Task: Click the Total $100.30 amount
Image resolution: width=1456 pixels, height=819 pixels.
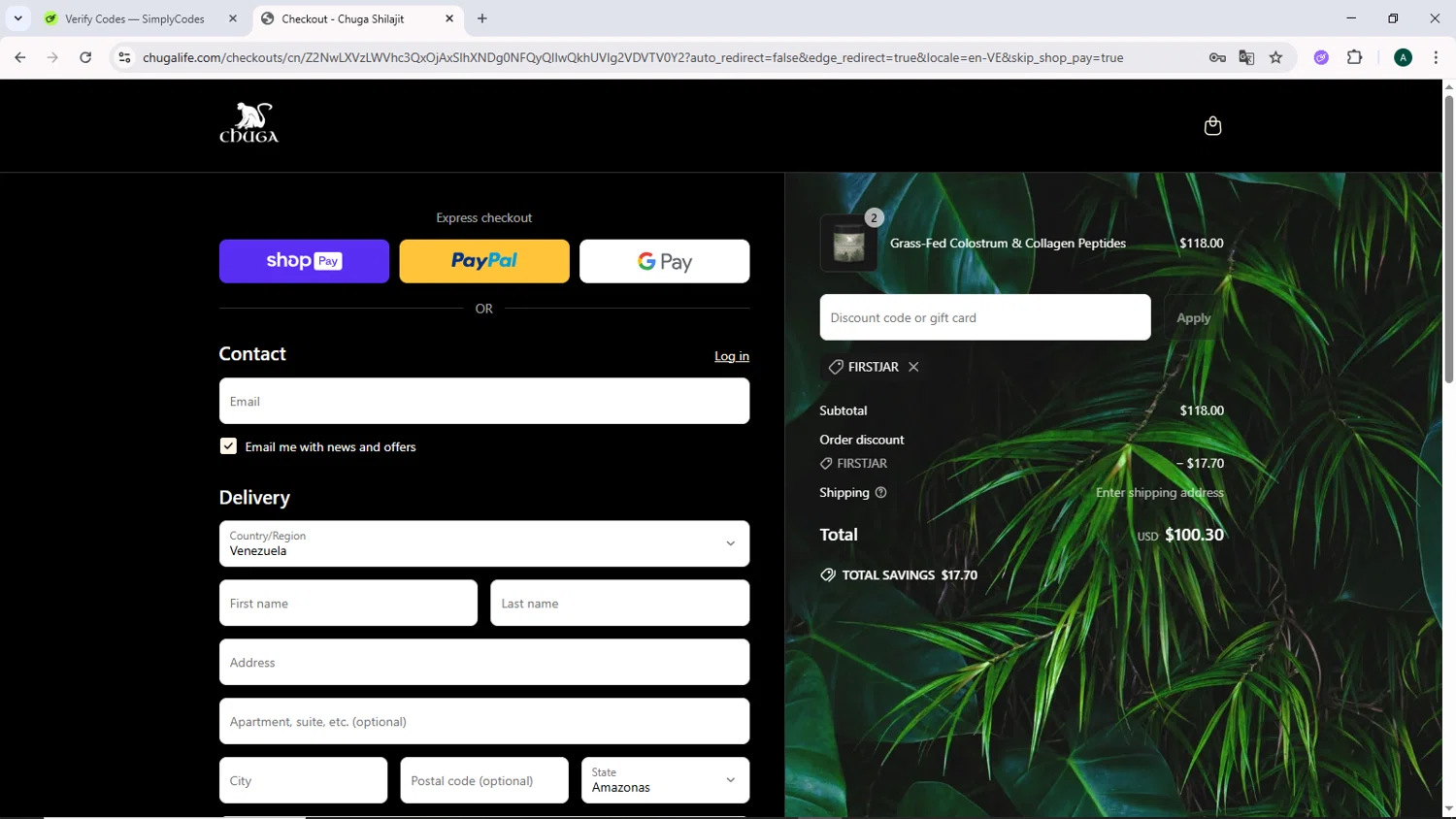Action: click(x=1194, y=535)
